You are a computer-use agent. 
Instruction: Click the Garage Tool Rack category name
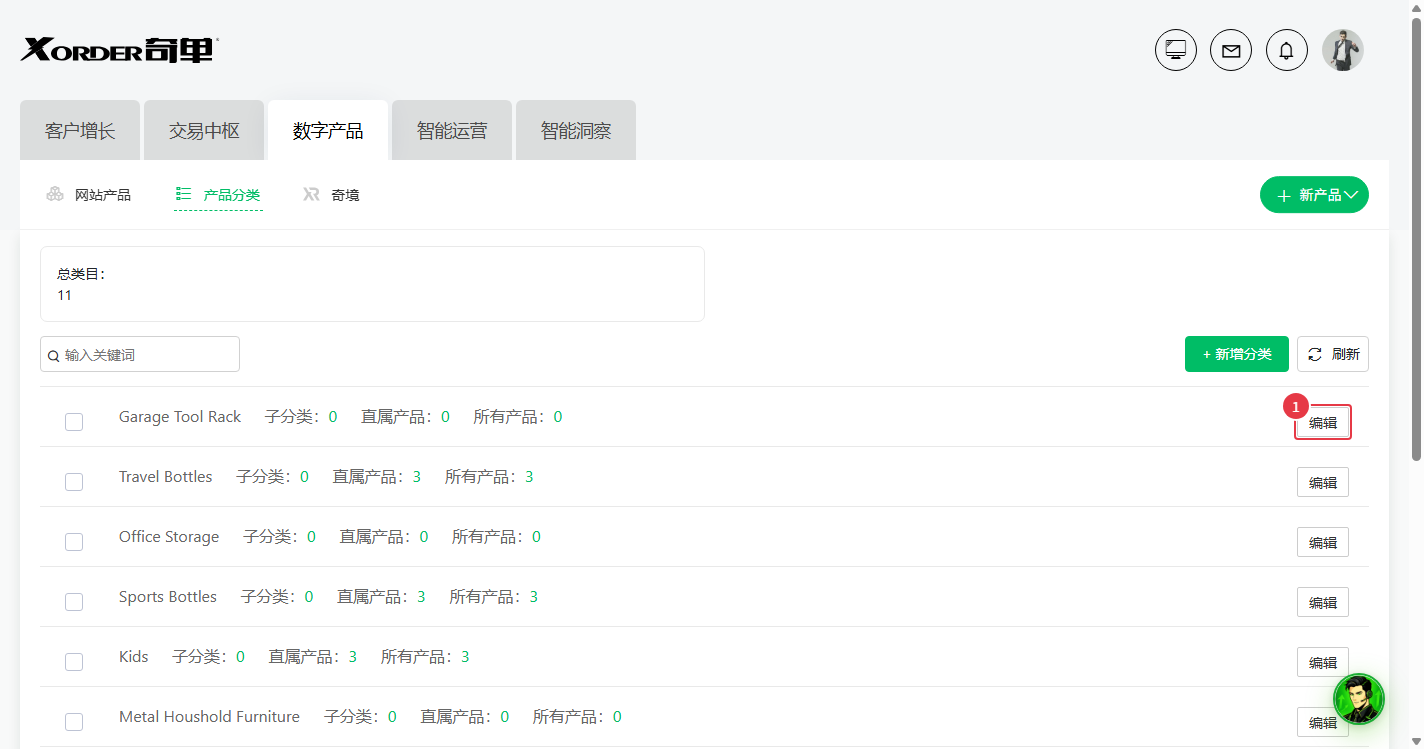pos(180,417)
